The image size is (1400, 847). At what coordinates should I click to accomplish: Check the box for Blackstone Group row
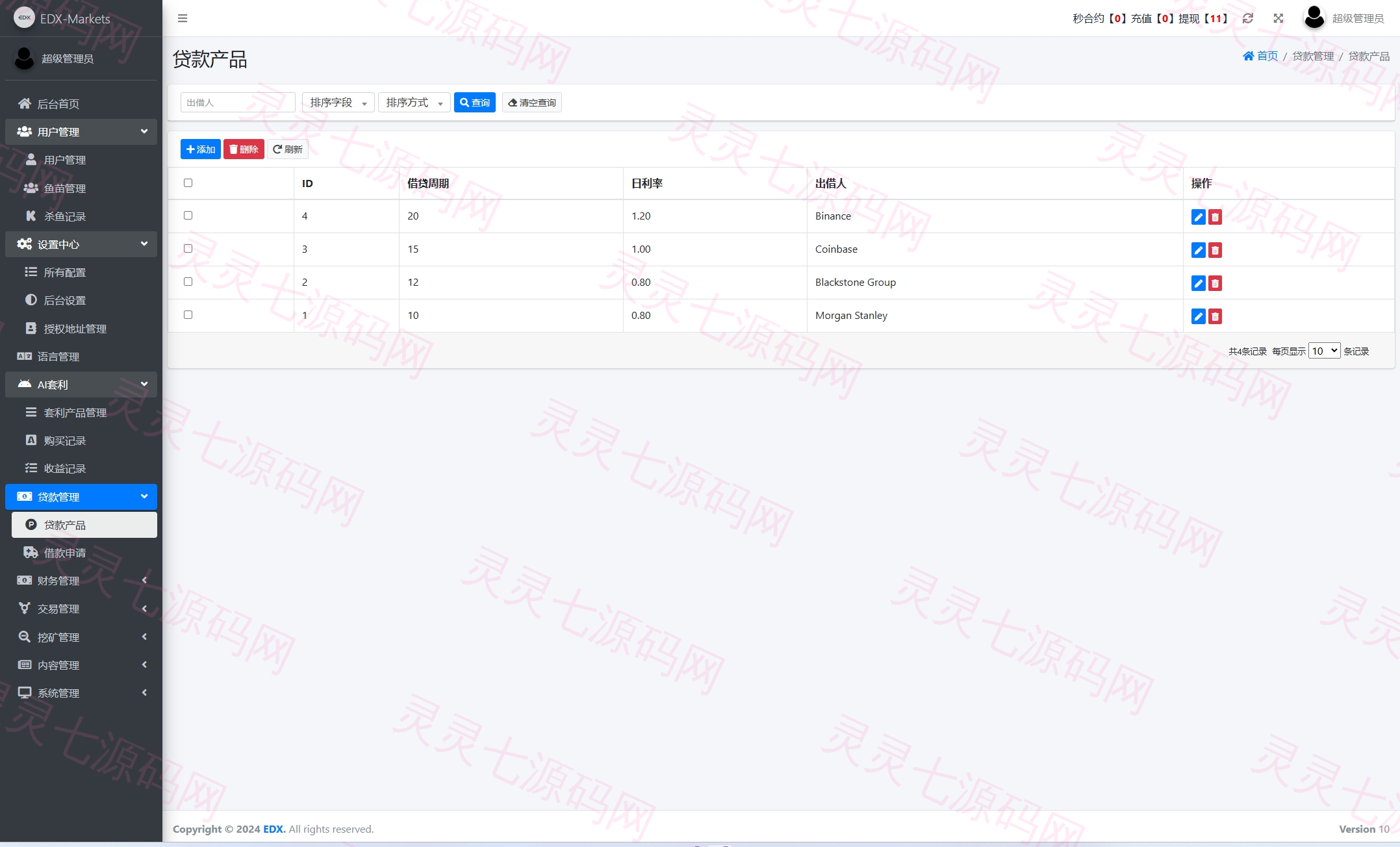coord(188,281)
